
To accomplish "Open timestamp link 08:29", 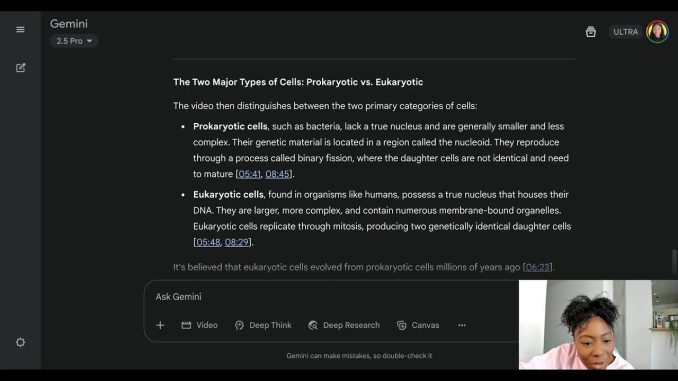I will pos(237,242).
